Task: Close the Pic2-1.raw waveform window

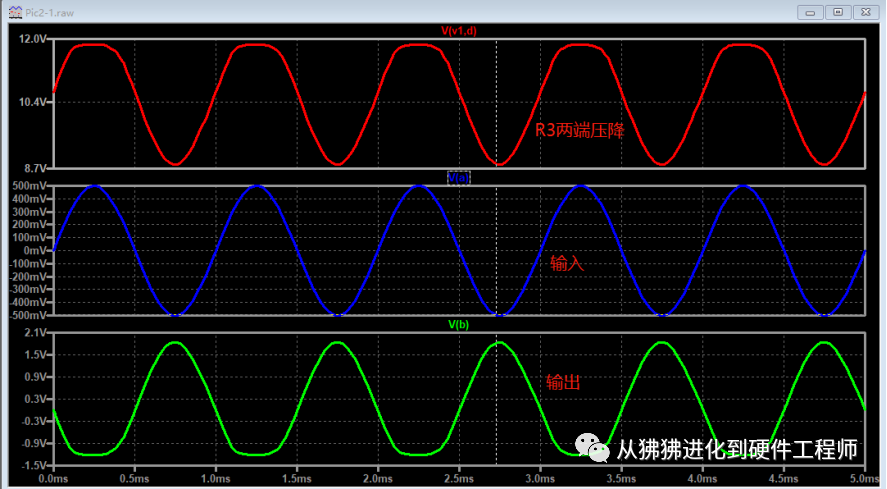Action: pos(866,12)
